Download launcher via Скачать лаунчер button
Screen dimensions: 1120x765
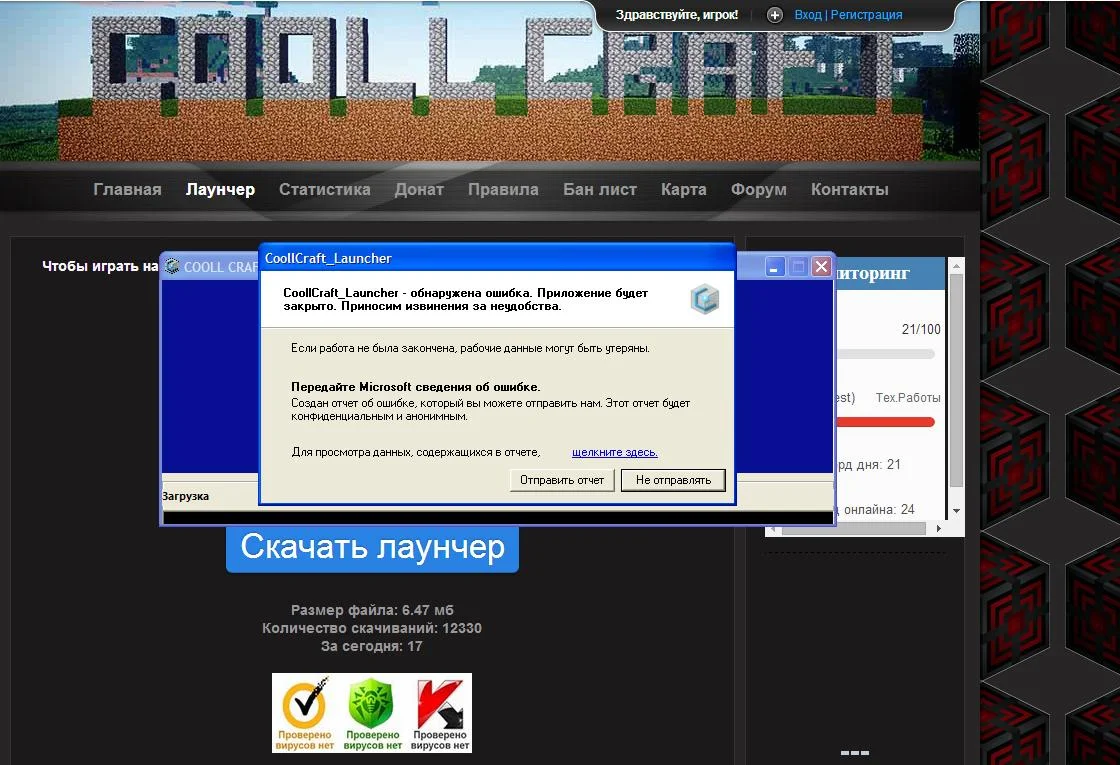tap(372, 548)
